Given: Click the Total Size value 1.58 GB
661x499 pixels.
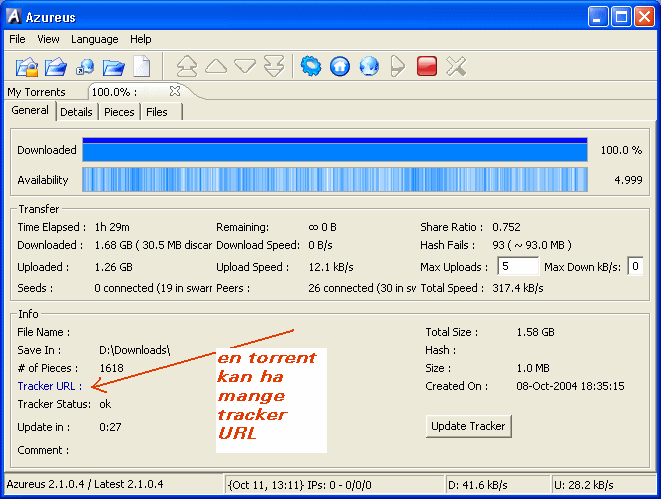Looking at the screenshot, I should click(x=535, y=332).
